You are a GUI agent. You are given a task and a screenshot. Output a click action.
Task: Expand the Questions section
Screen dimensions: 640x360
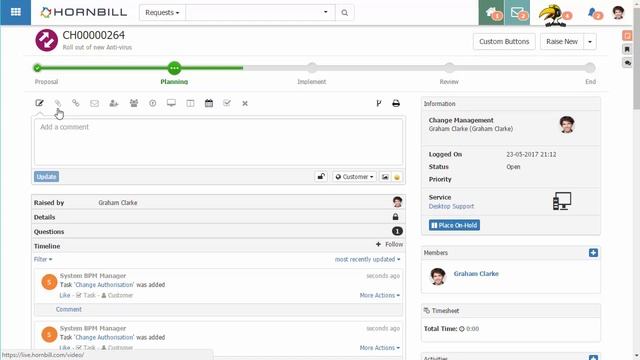pyautogui.click(x=218, y=231)
